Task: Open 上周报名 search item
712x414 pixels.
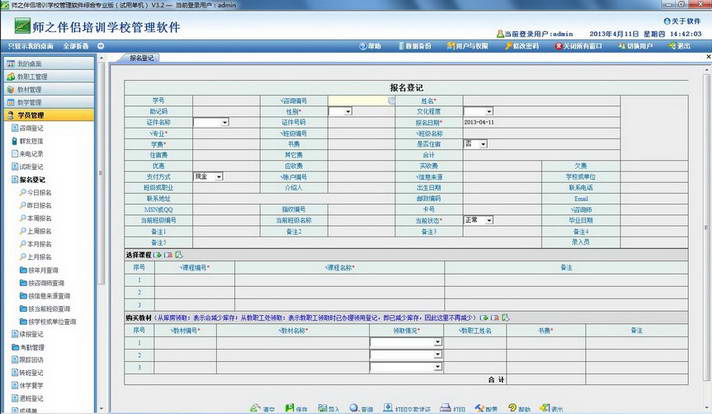Action: 35,231
